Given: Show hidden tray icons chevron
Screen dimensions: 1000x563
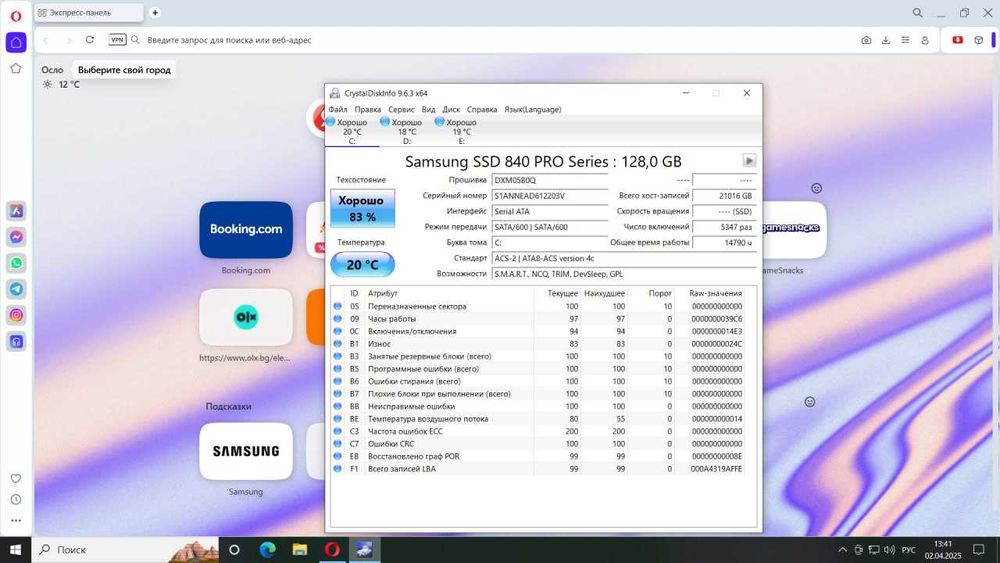Looking at the screenshot, I should click(842, 550).
